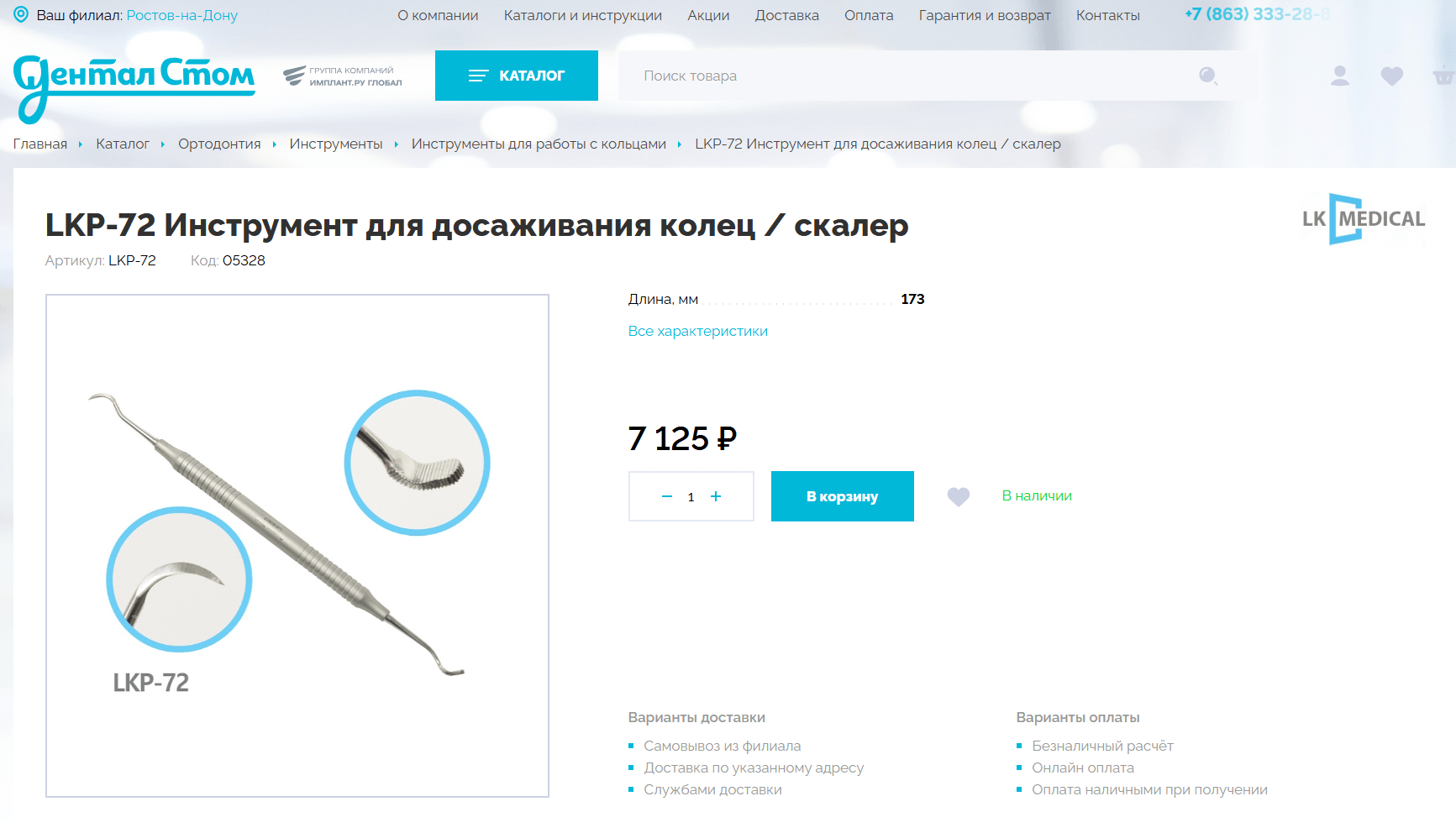Click the search magnifier icon

(x=1208, y=76)
